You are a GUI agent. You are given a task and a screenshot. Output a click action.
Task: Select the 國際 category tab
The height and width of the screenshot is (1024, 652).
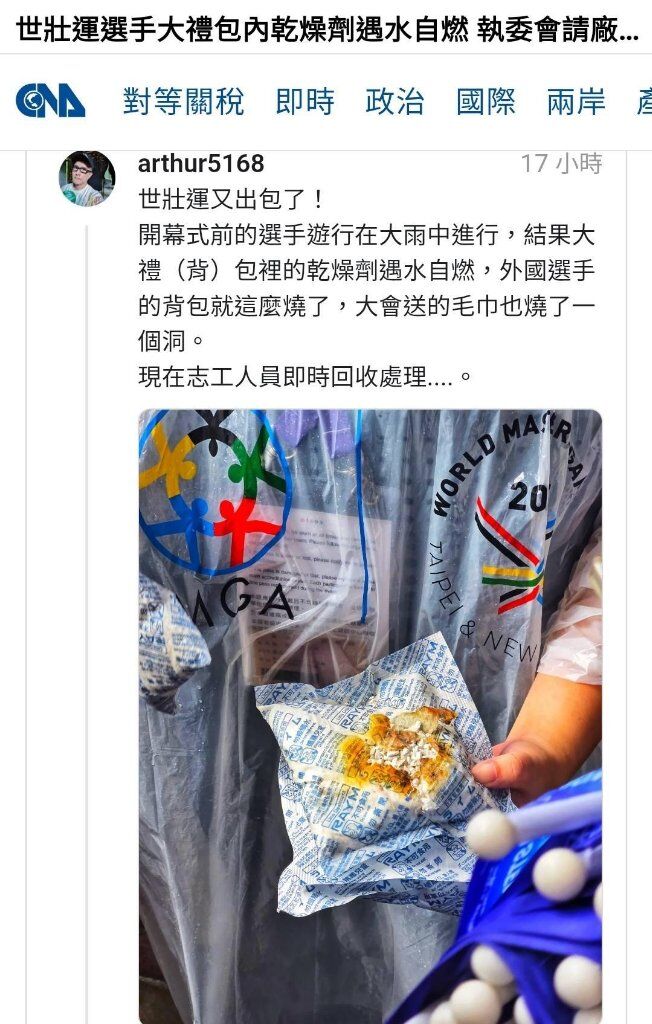[x=485, y=102]
